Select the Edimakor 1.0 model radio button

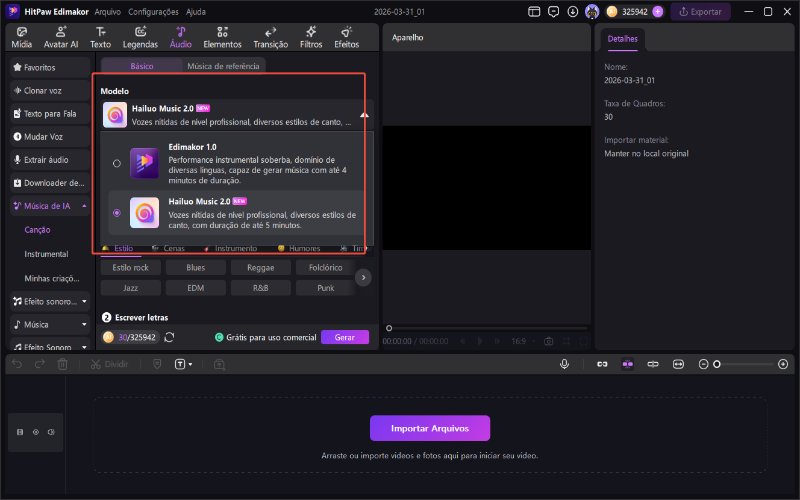pyautogui.click(x=117, y=162)
